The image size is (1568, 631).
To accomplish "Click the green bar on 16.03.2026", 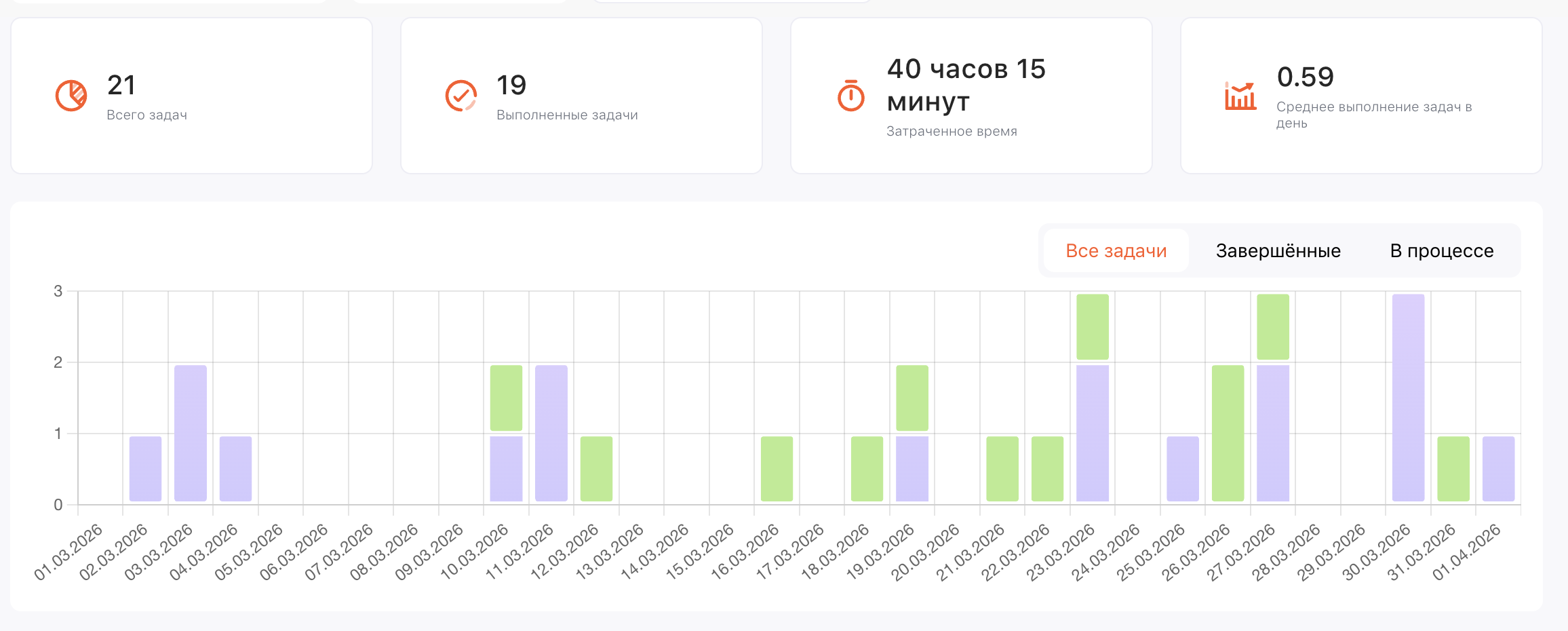I will coord(776,468).
